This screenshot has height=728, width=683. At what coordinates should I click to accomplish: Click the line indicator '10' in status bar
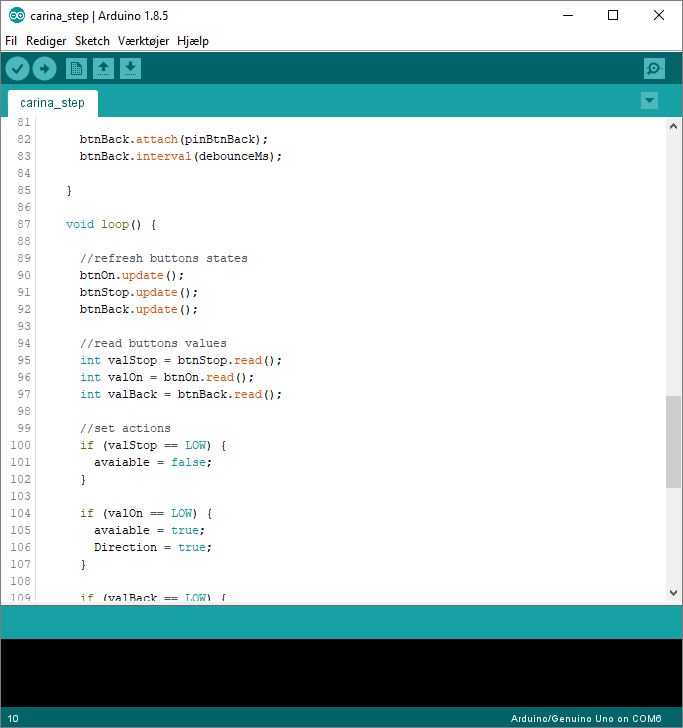click(x=13, y=719)
